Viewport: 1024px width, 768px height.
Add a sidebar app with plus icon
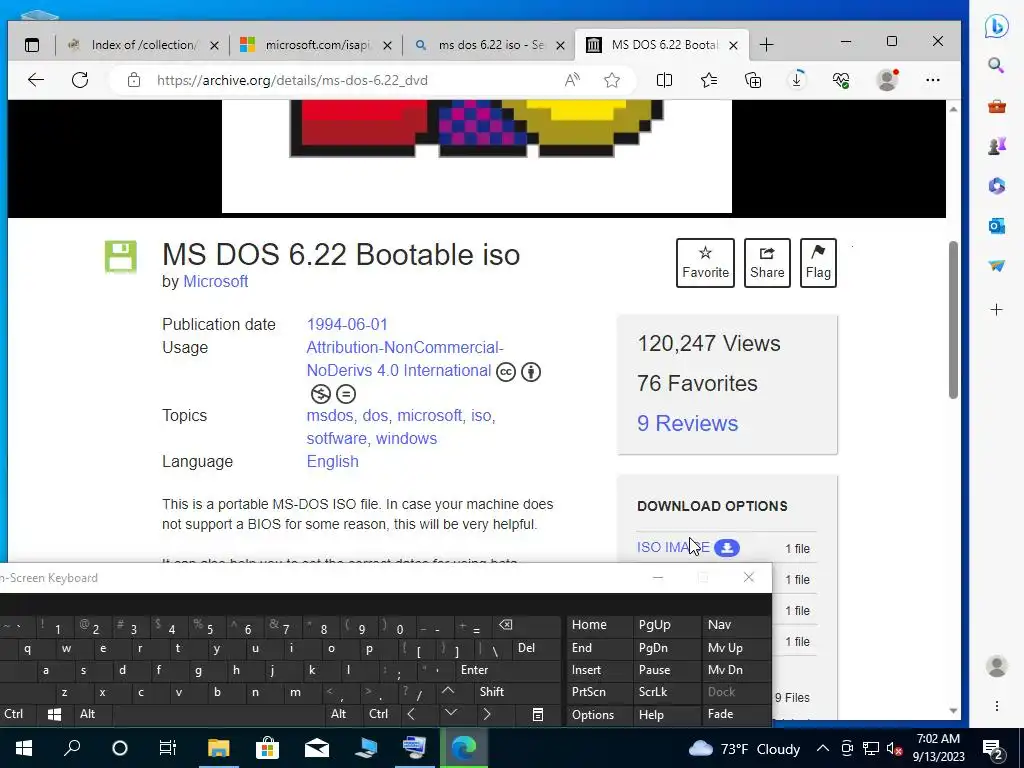(997, 310)
